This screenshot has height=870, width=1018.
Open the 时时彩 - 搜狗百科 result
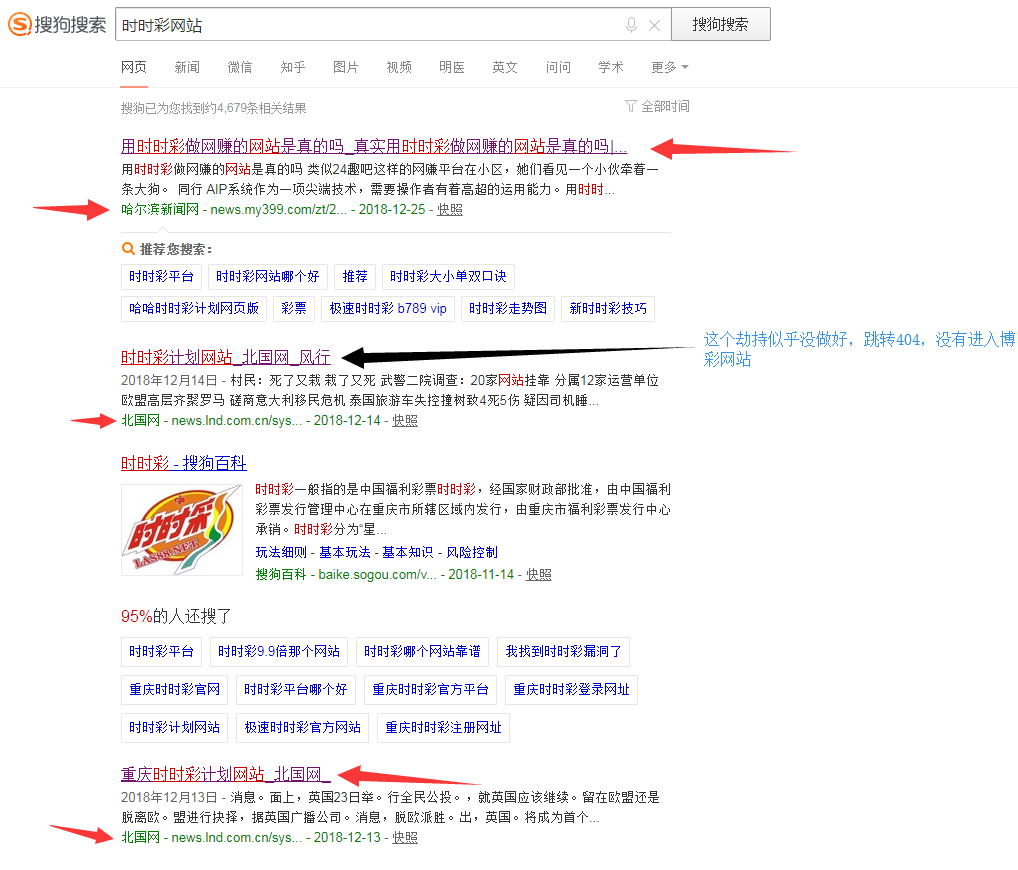point(184,463)
